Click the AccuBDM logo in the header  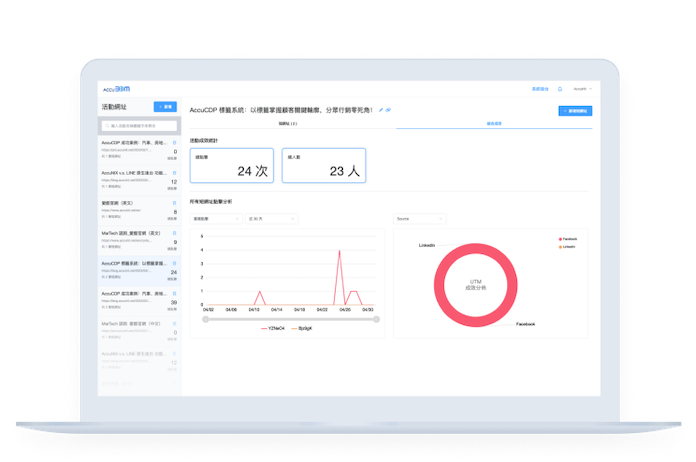tap(116, 89)
